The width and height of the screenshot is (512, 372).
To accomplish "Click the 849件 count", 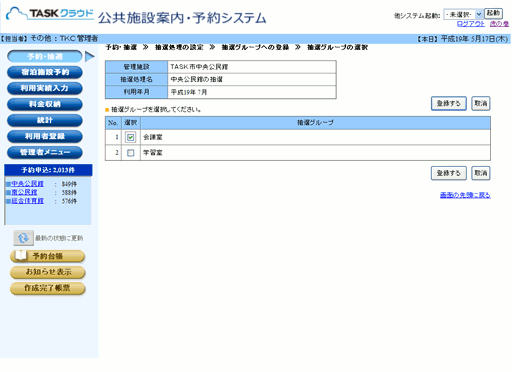I will (x=69, y=184).
